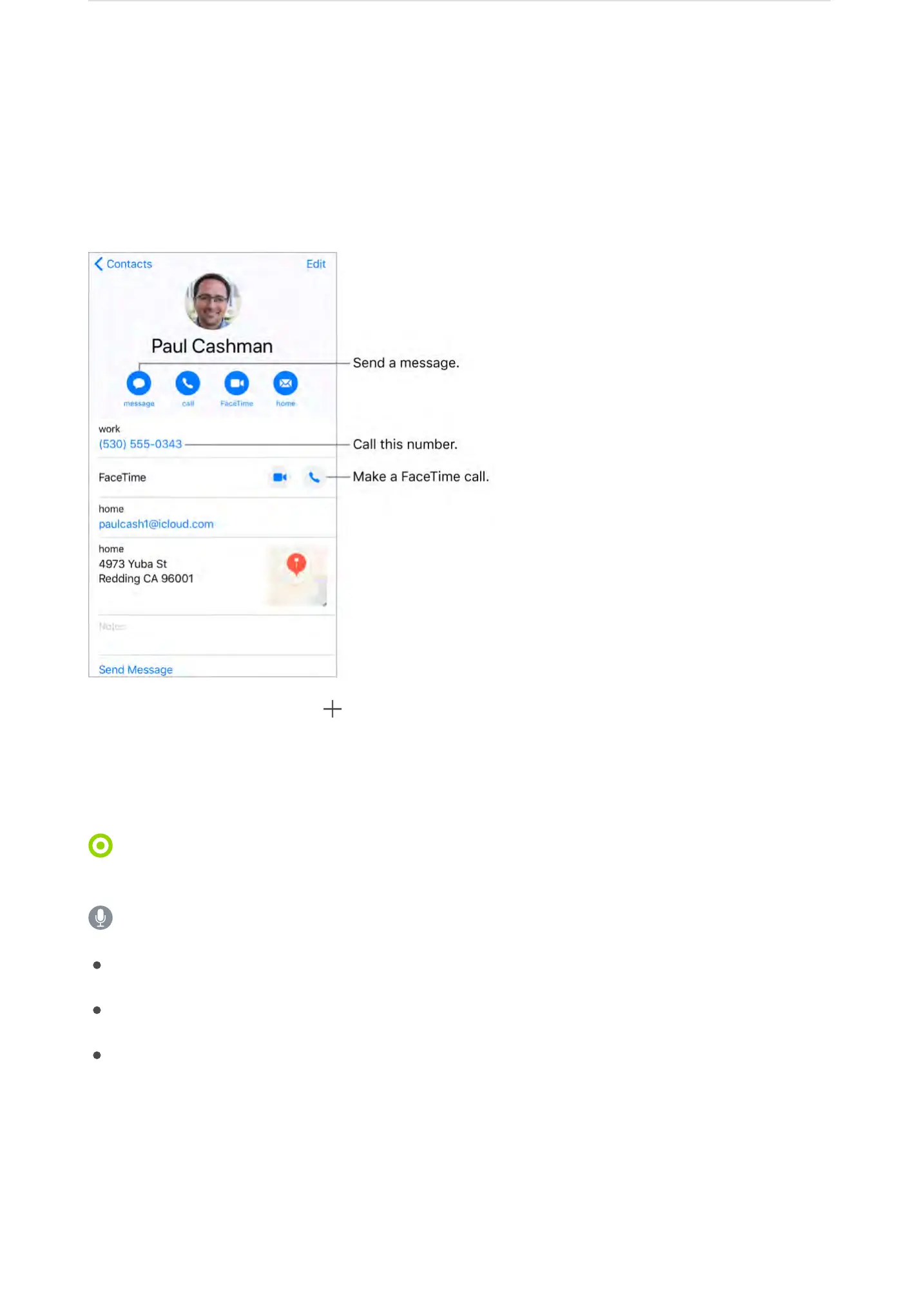Image resolution: width=919 pixels, height=1316 pixels.
Task: Click the 'Send a message.' callout text
Action: click(406, 363)
